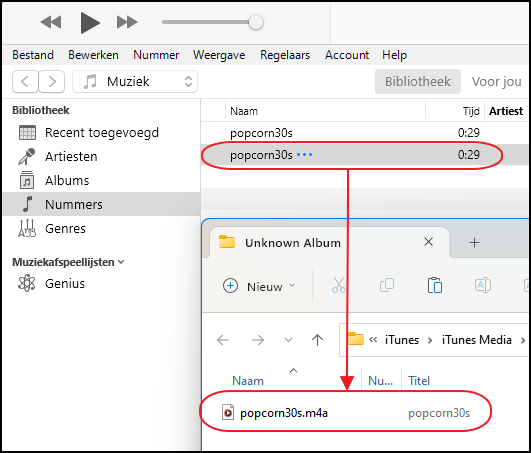Expand hidden breadcrumb path chevrons
Image resolution: width=531 pixels, height=453 pixels.
[373, 340]
